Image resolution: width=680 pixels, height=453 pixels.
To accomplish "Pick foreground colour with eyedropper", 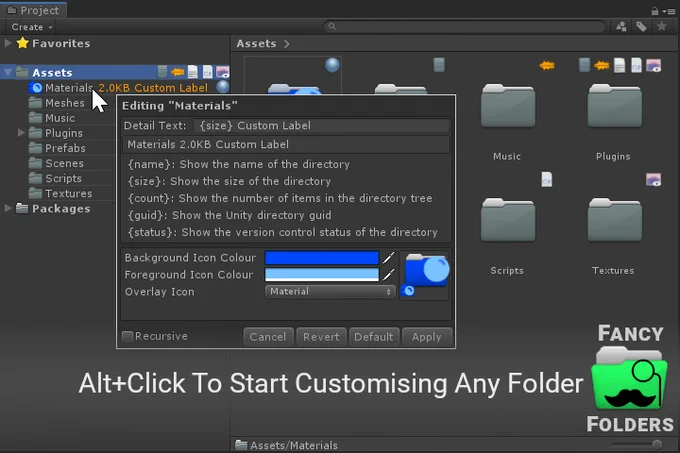I will (x=389, y=274).
